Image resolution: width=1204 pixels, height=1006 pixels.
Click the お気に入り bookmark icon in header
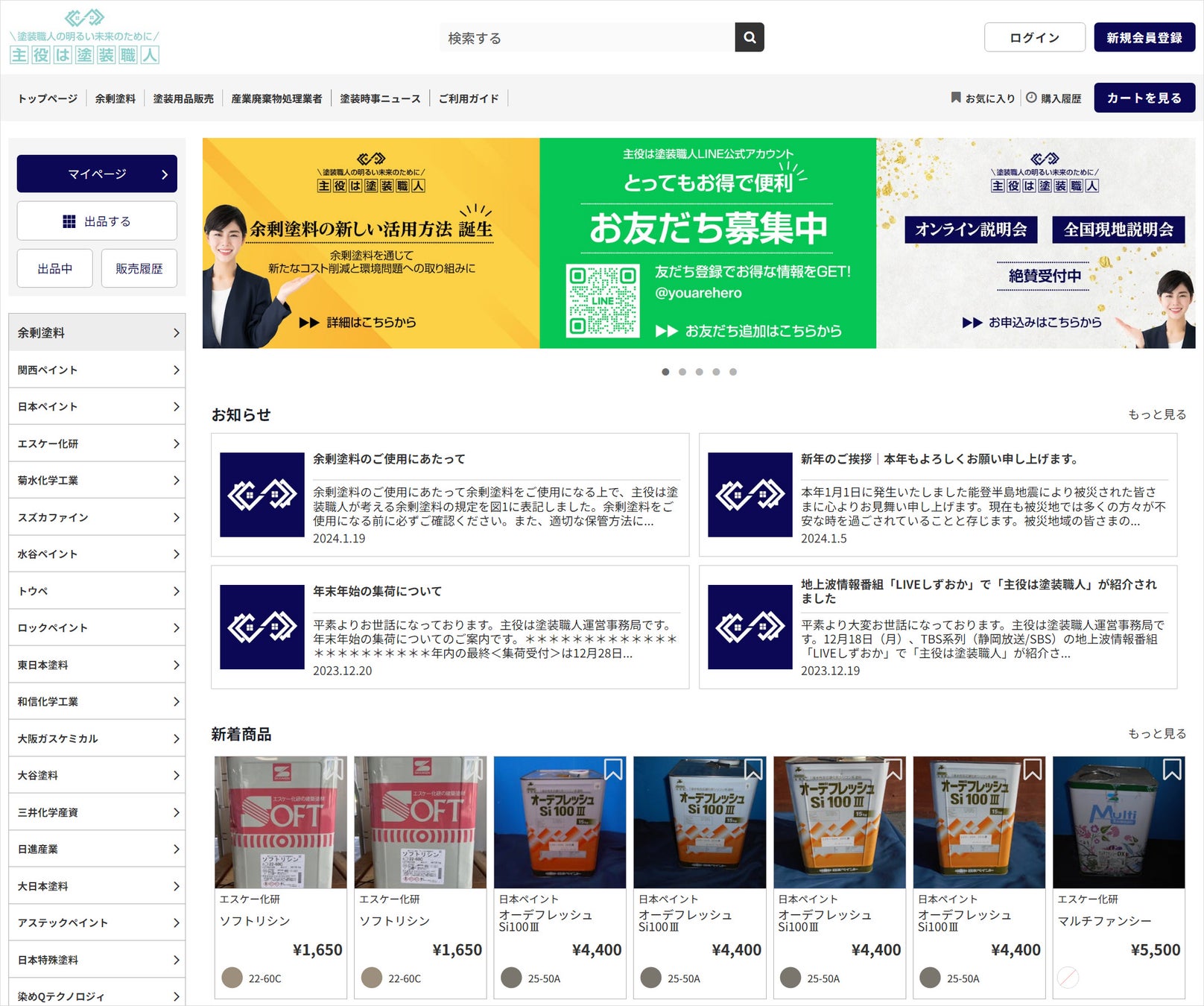pos(956,98)
